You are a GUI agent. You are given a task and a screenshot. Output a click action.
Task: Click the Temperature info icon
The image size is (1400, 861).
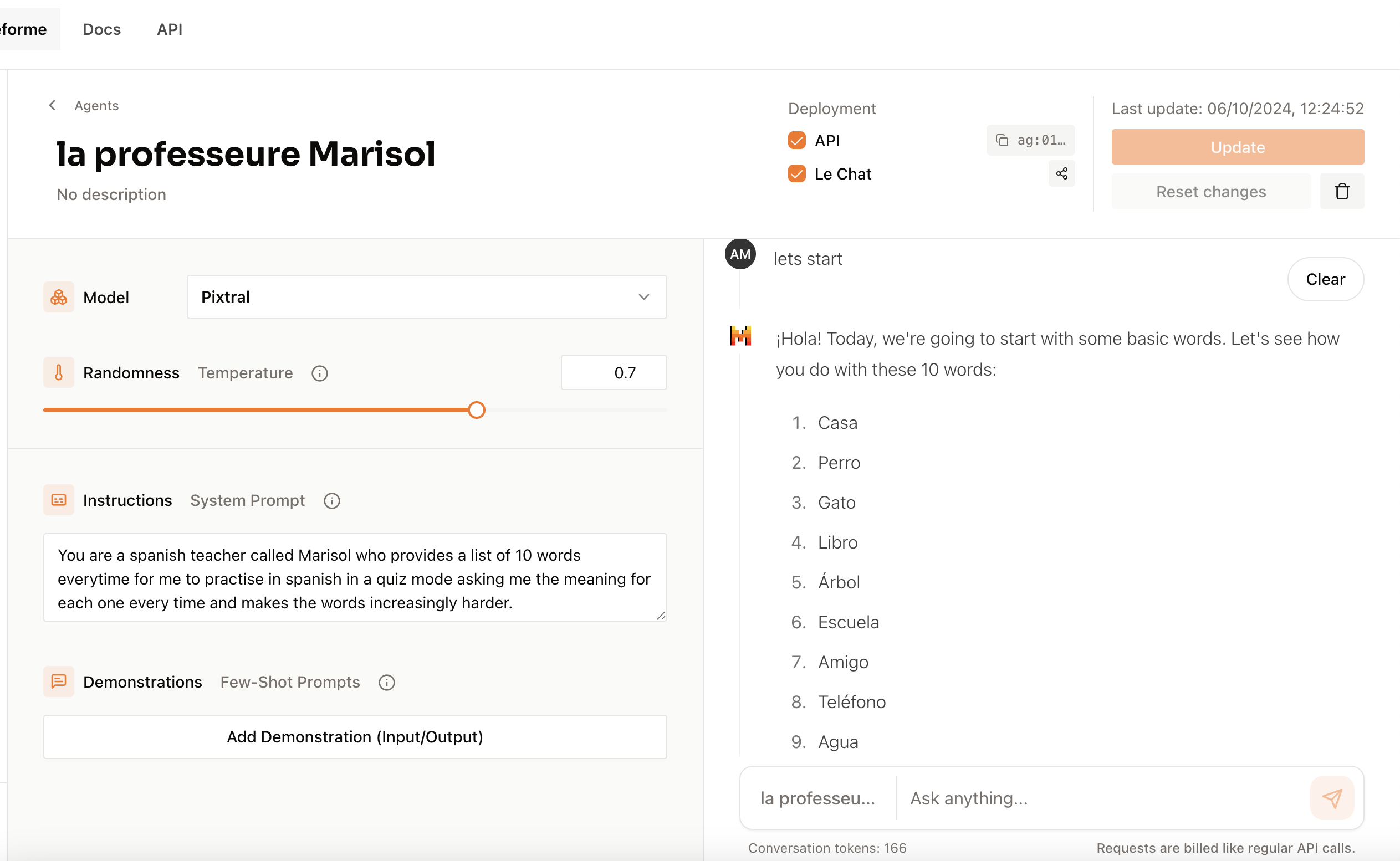point(320,373)
